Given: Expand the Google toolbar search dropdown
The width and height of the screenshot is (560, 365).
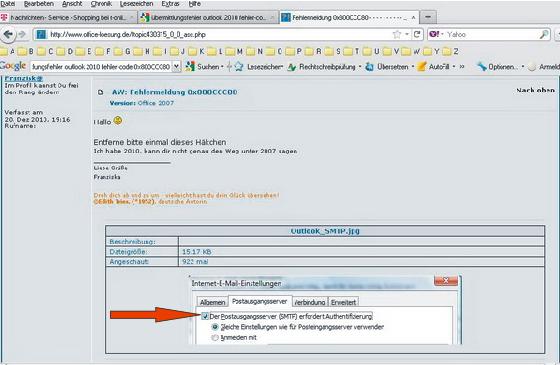Looking at the screenshot, I should pos(176,66).
